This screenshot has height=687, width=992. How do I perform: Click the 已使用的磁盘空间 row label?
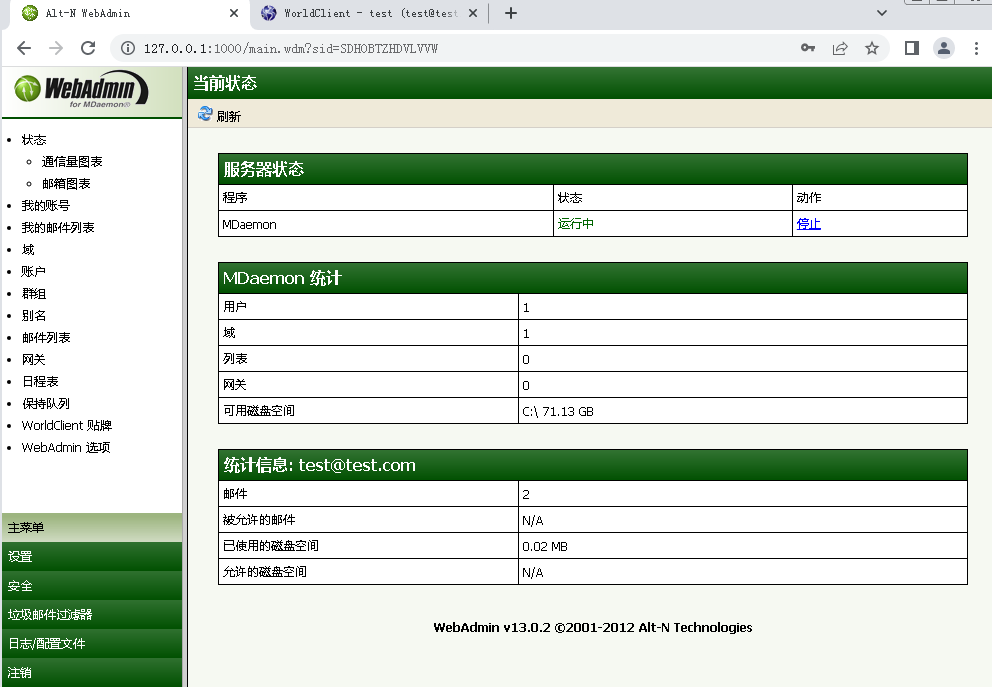click(x=271, y=546)
